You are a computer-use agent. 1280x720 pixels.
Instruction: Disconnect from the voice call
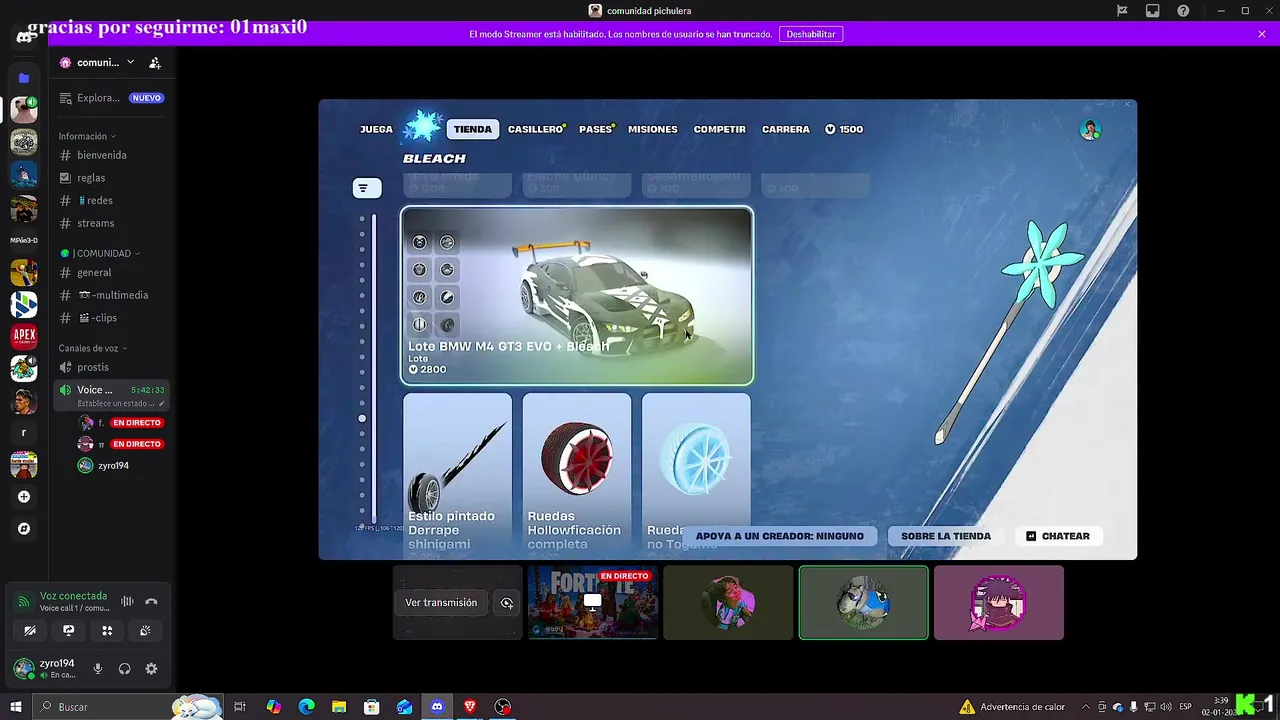click(152, 601)
